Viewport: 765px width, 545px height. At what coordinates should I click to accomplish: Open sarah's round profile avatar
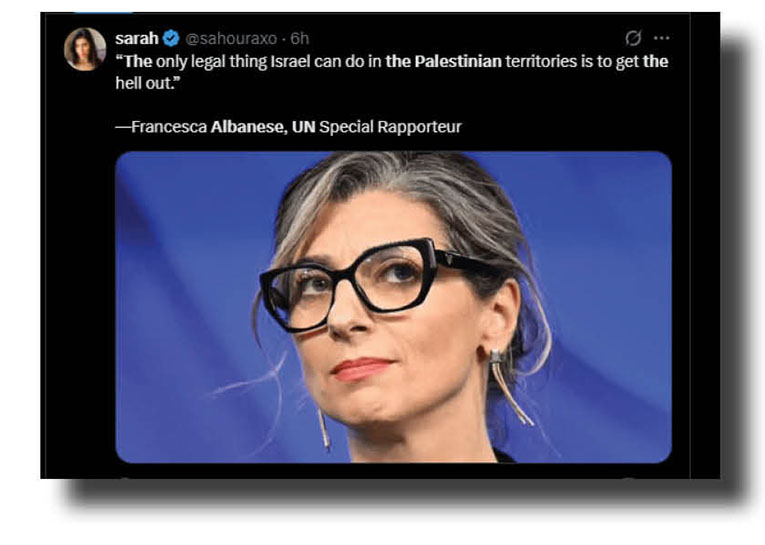click(x=85, y=49)
